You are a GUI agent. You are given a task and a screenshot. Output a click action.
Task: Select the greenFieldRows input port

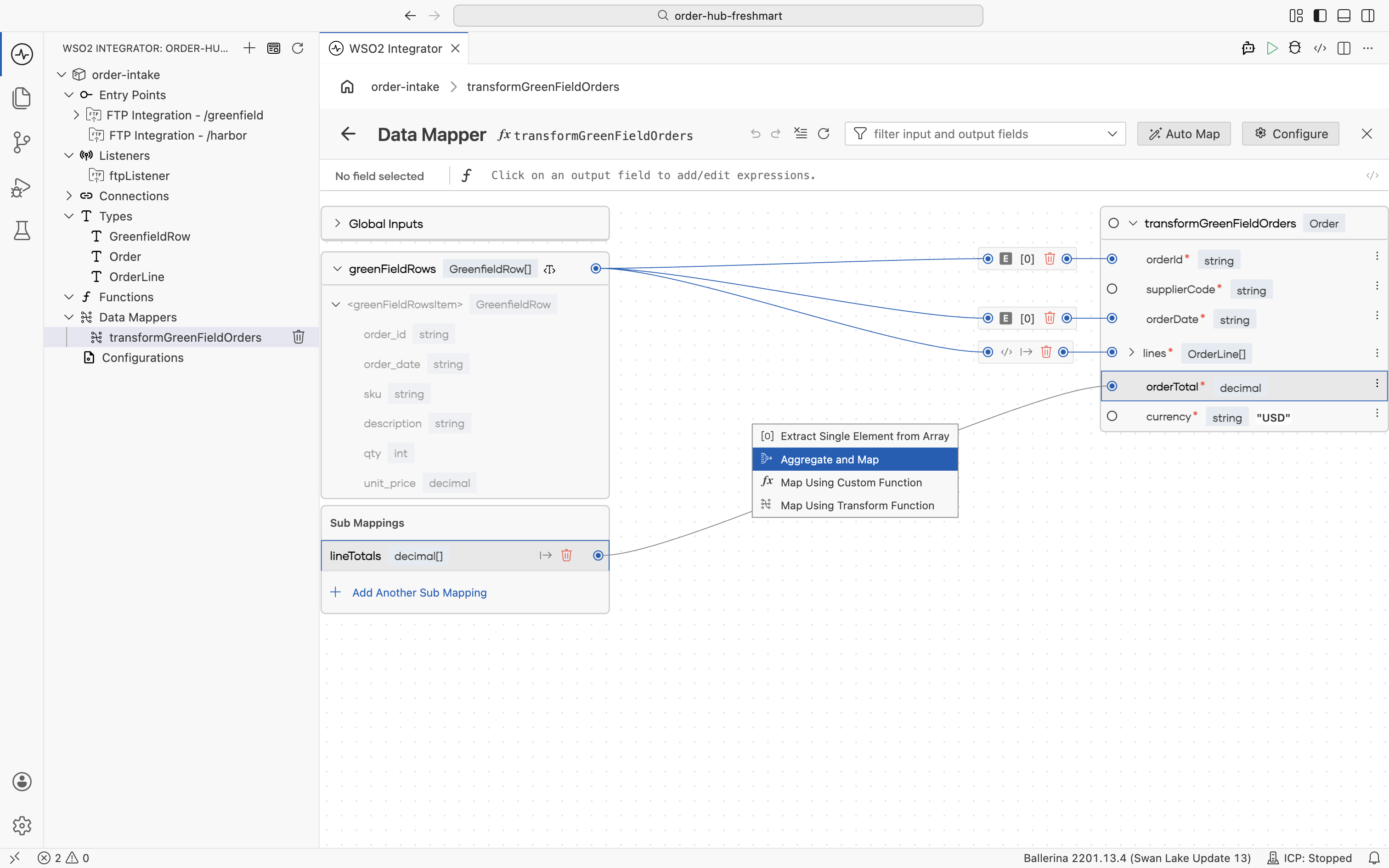point(596,269)
